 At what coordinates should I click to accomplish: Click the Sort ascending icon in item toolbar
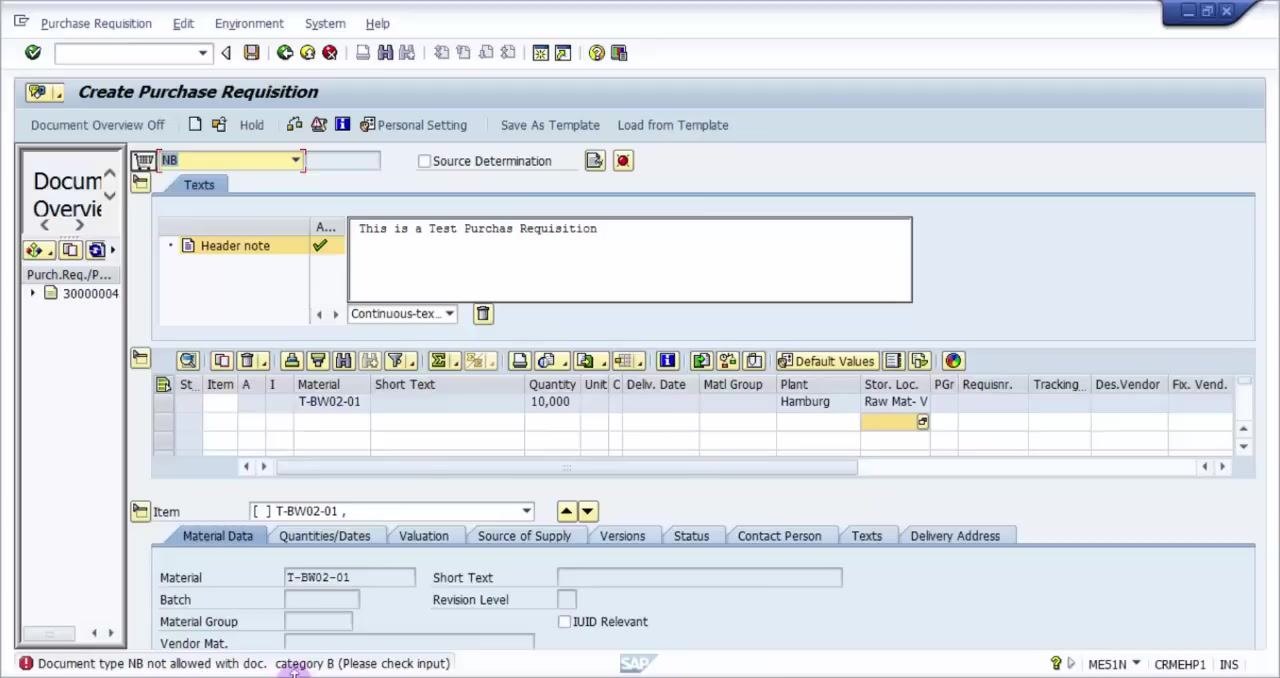pos(292,361)
